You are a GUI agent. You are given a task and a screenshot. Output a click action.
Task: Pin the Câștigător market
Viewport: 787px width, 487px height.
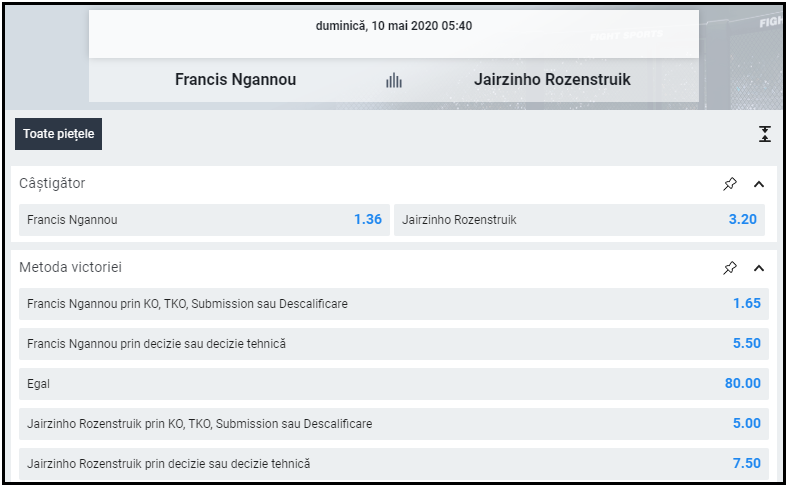[x=730, y=184]
